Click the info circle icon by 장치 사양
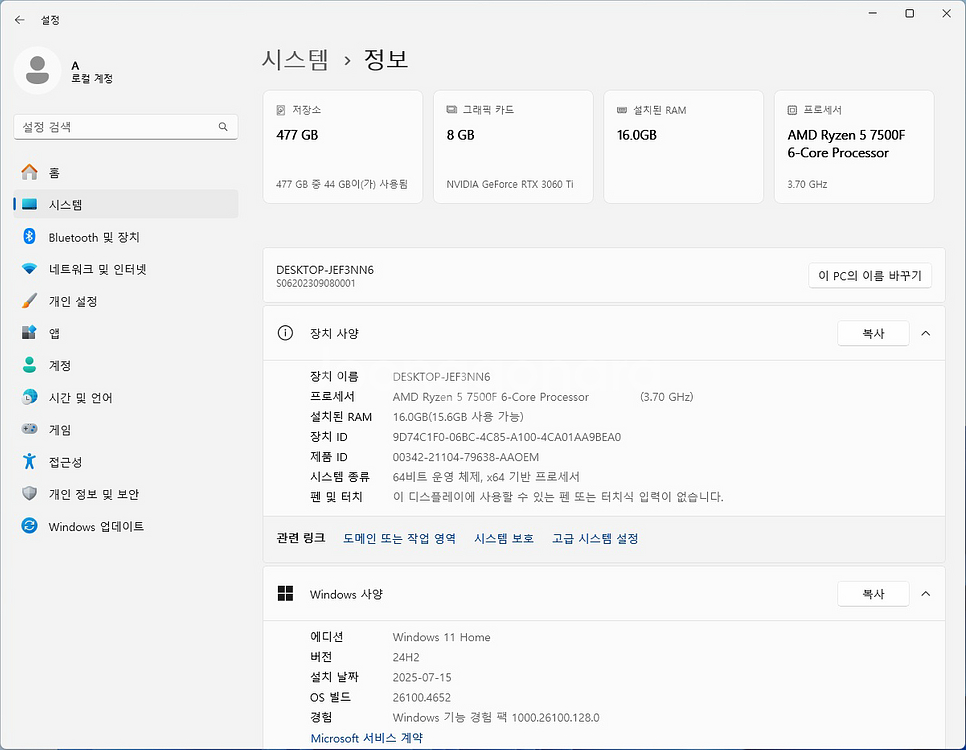 285,333
